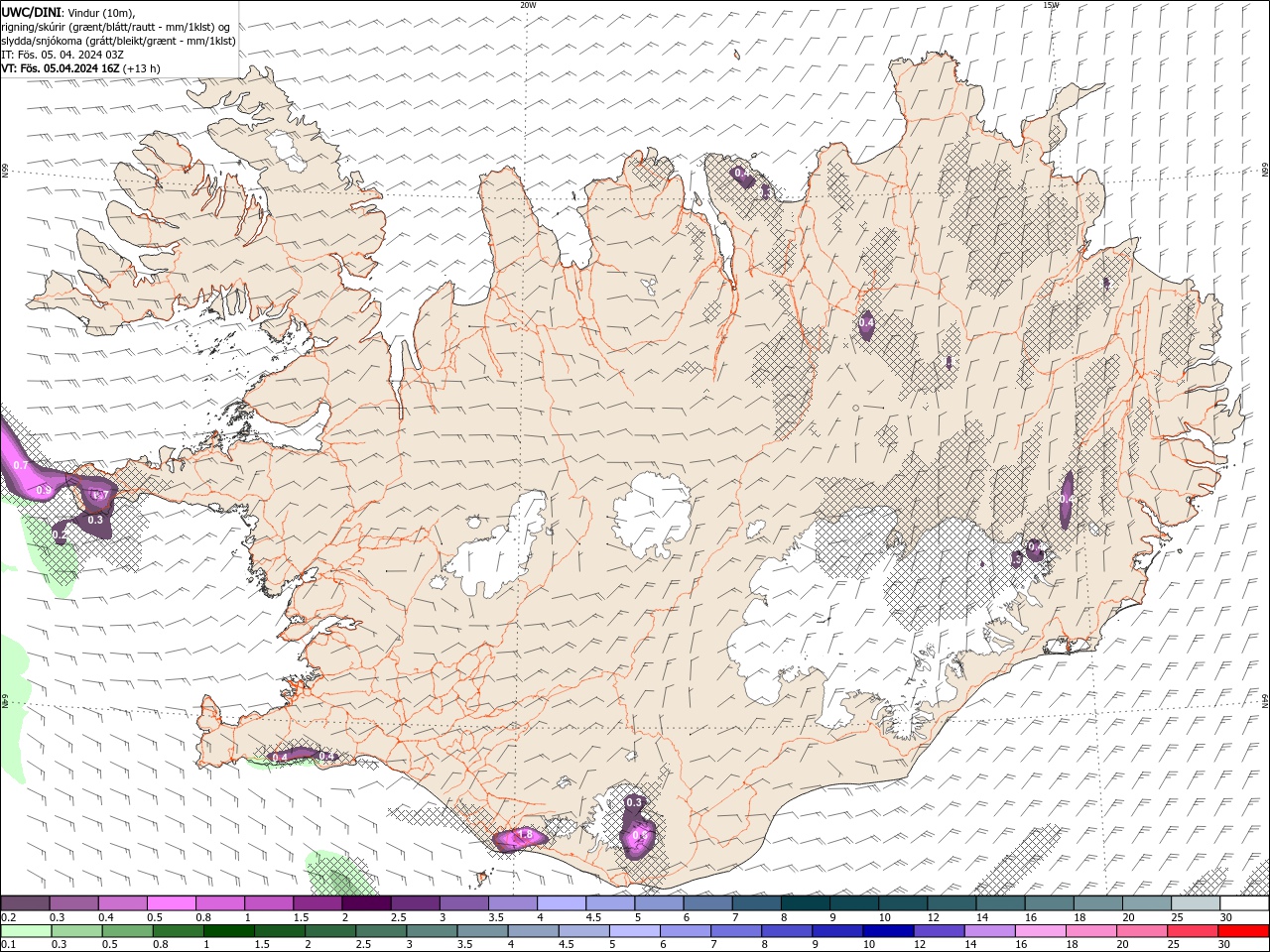Choose light grey 25 swatch, upper legend row
Image resolution: width=1270 pixels, height=952 pixels.
(x=1196, y=903)
